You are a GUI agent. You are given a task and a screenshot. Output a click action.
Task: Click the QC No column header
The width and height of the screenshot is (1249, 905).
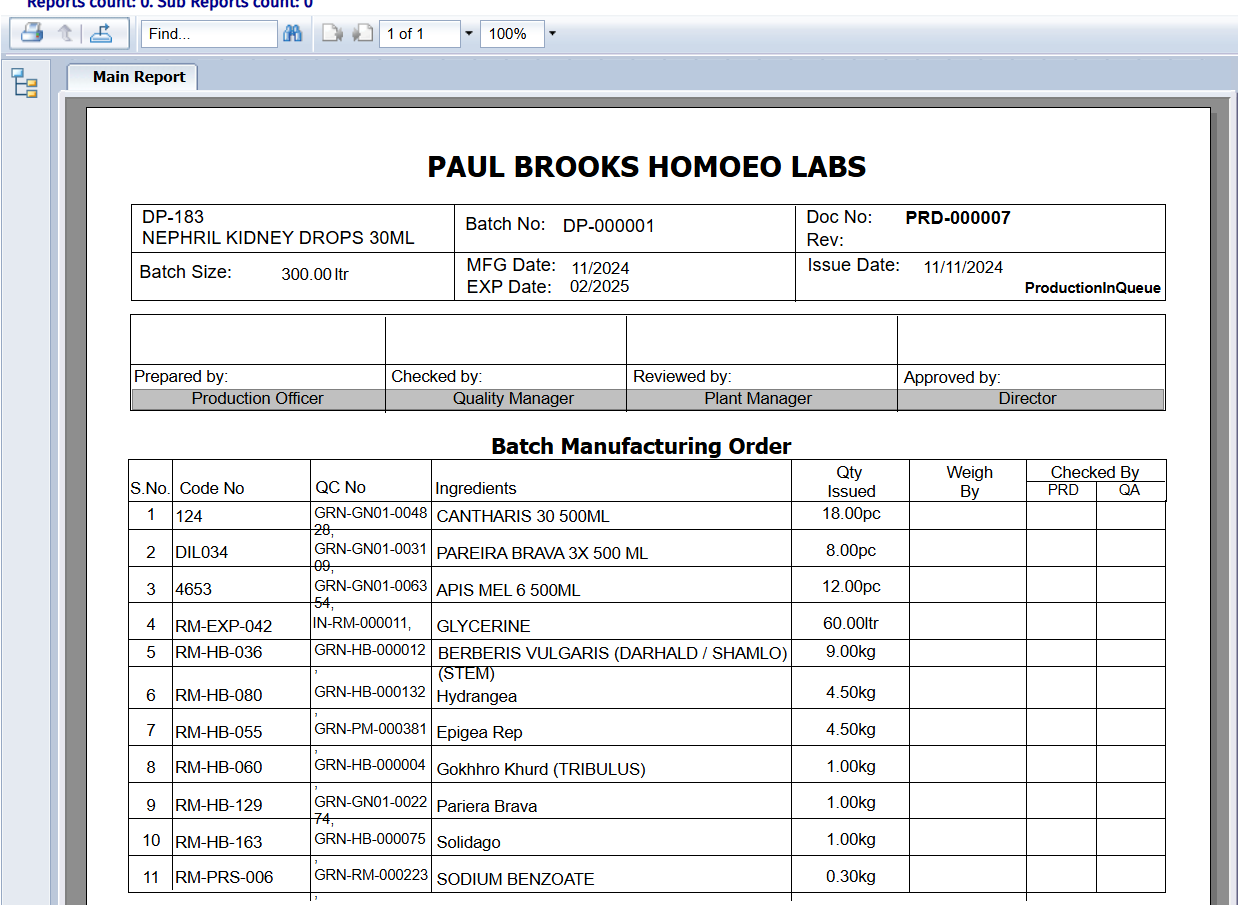340,488
